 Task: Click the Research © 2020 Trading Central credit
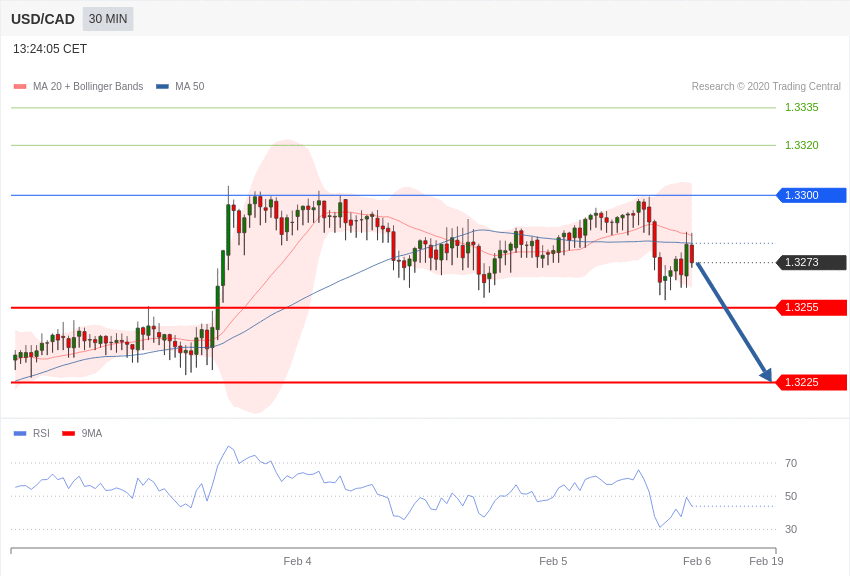[766, 86]
